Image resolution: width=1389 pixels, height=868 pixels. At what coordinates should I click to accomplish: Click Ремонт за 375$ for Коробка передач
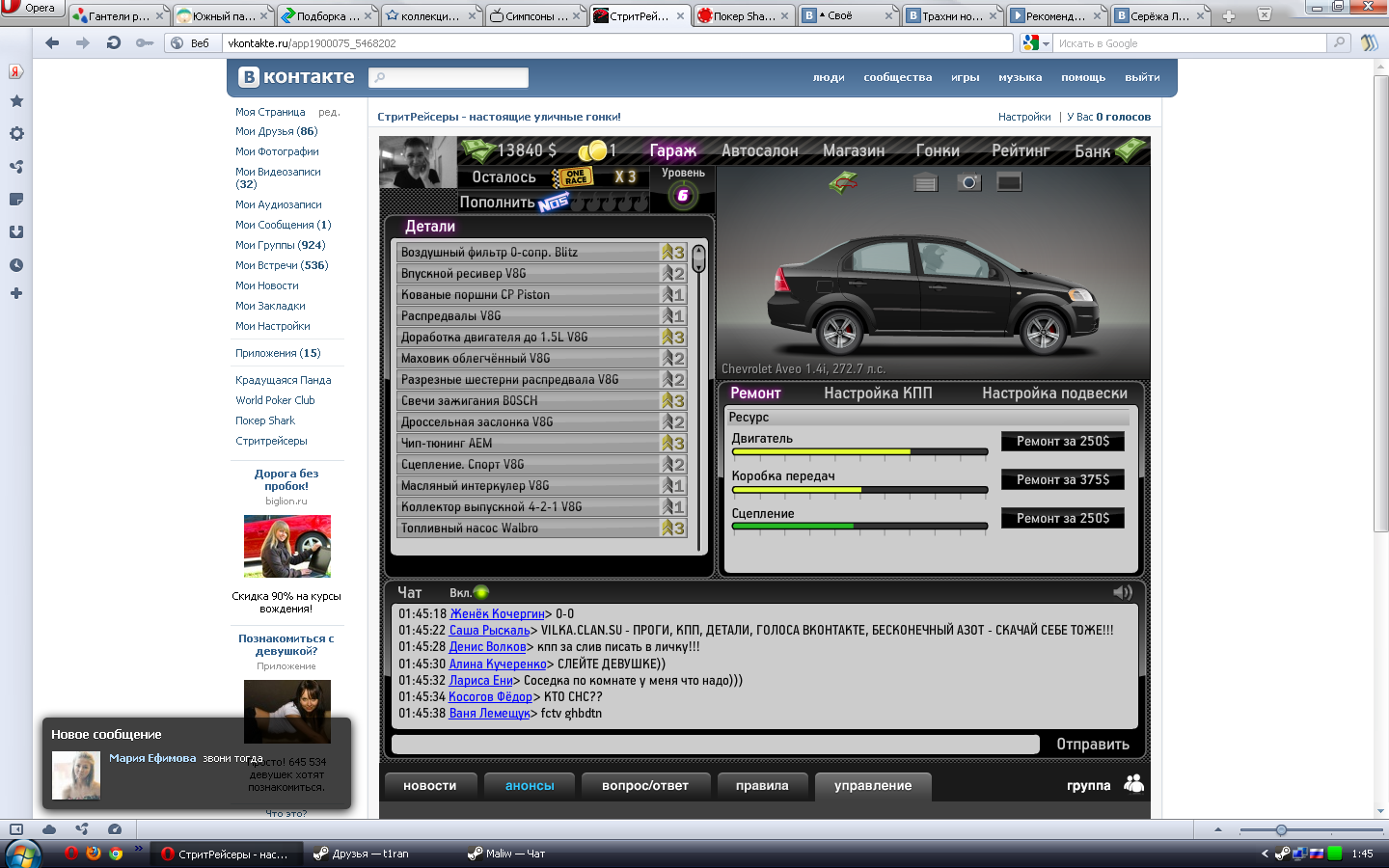pyautogui.click(x=1063, y=479)
